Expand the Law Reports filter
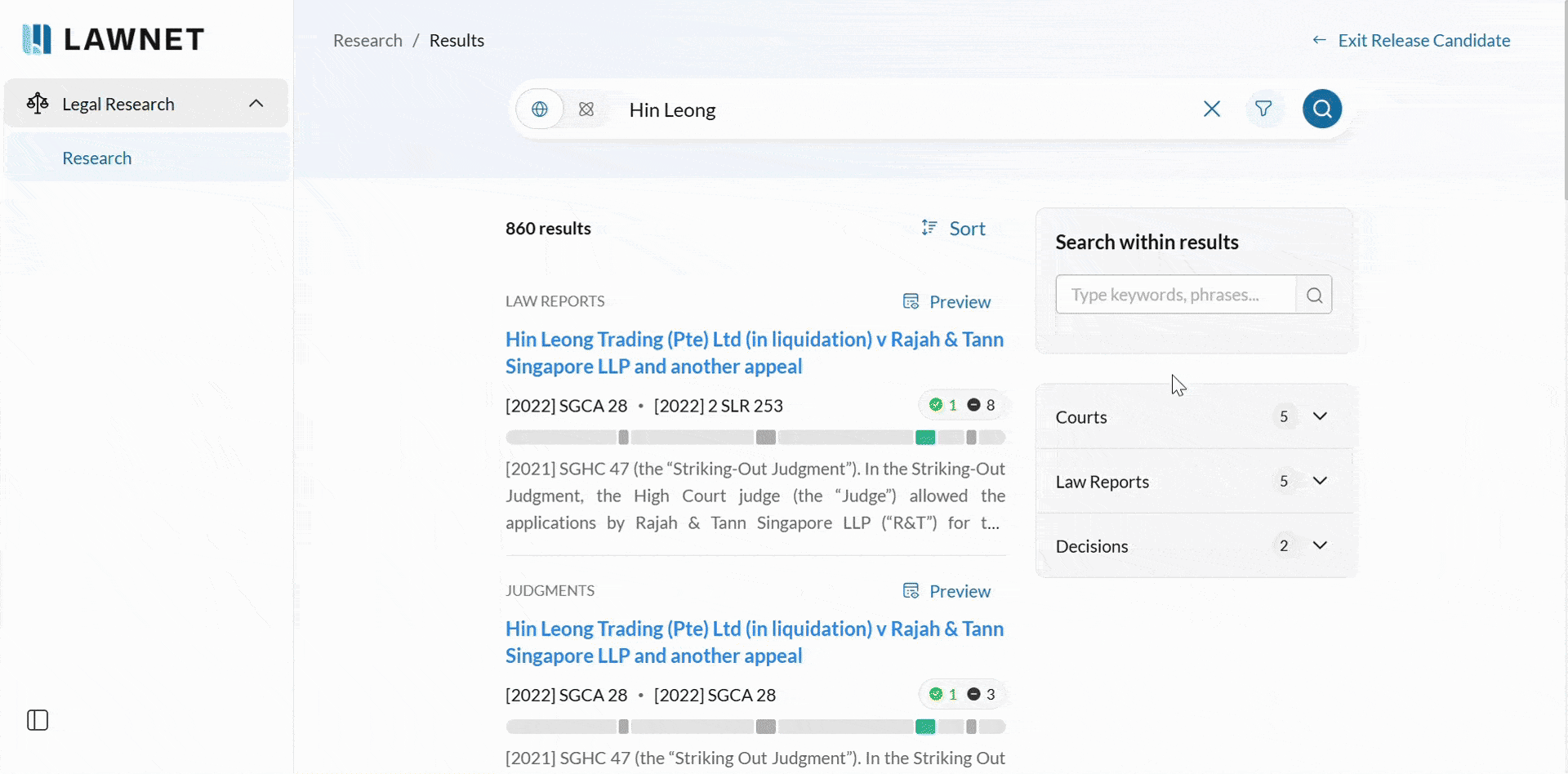Screen dimensions: 1568x774 point(1320,481)
